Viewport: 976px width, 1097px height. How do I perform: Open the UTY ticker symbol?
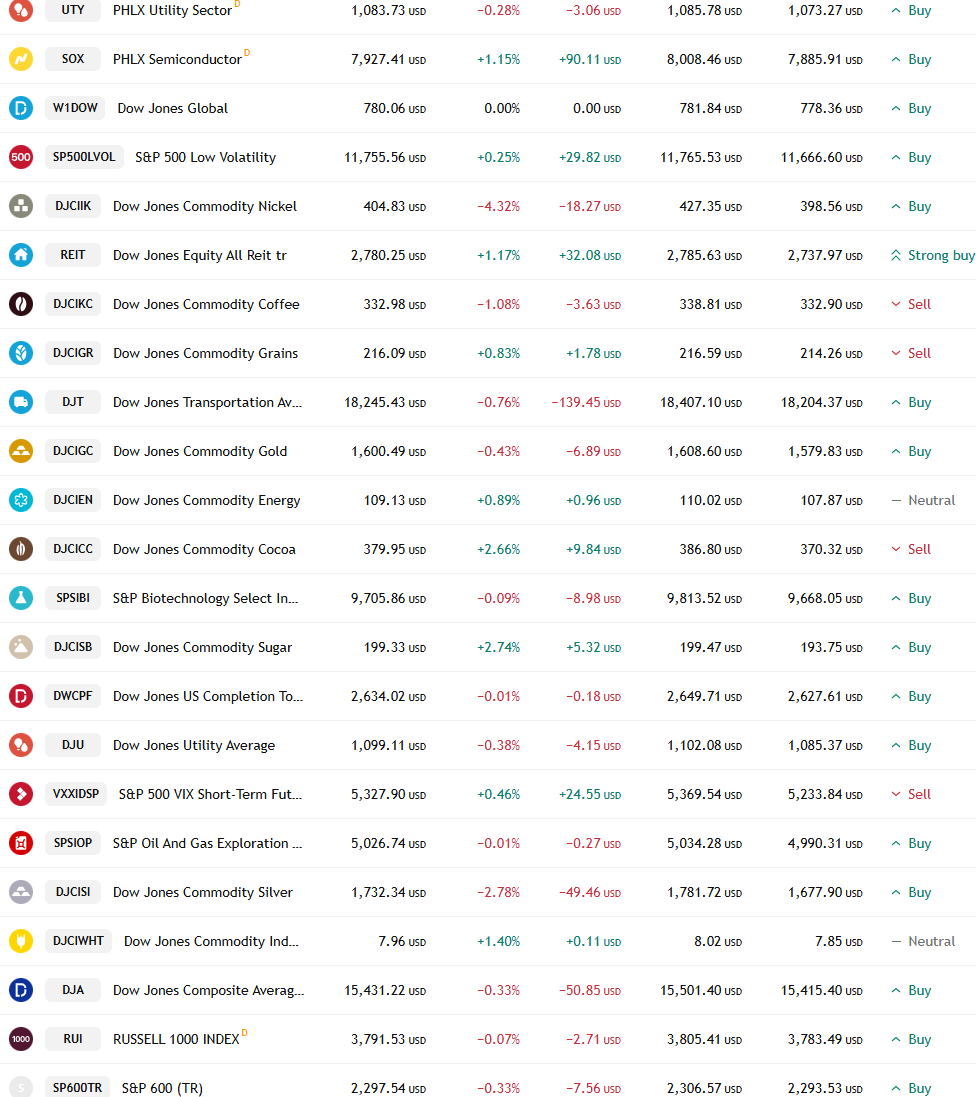click(73, 10)
